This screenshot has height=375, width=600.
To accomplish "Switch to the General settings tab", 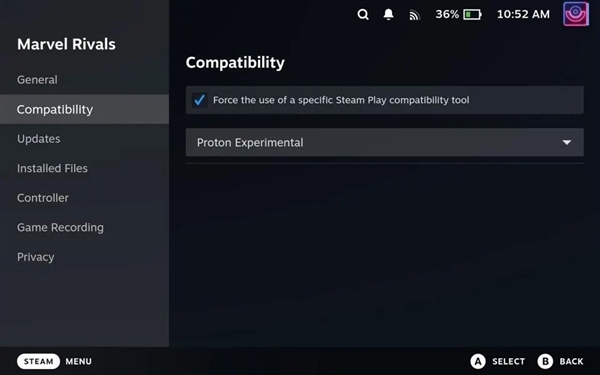I will (x=38, y=80).
